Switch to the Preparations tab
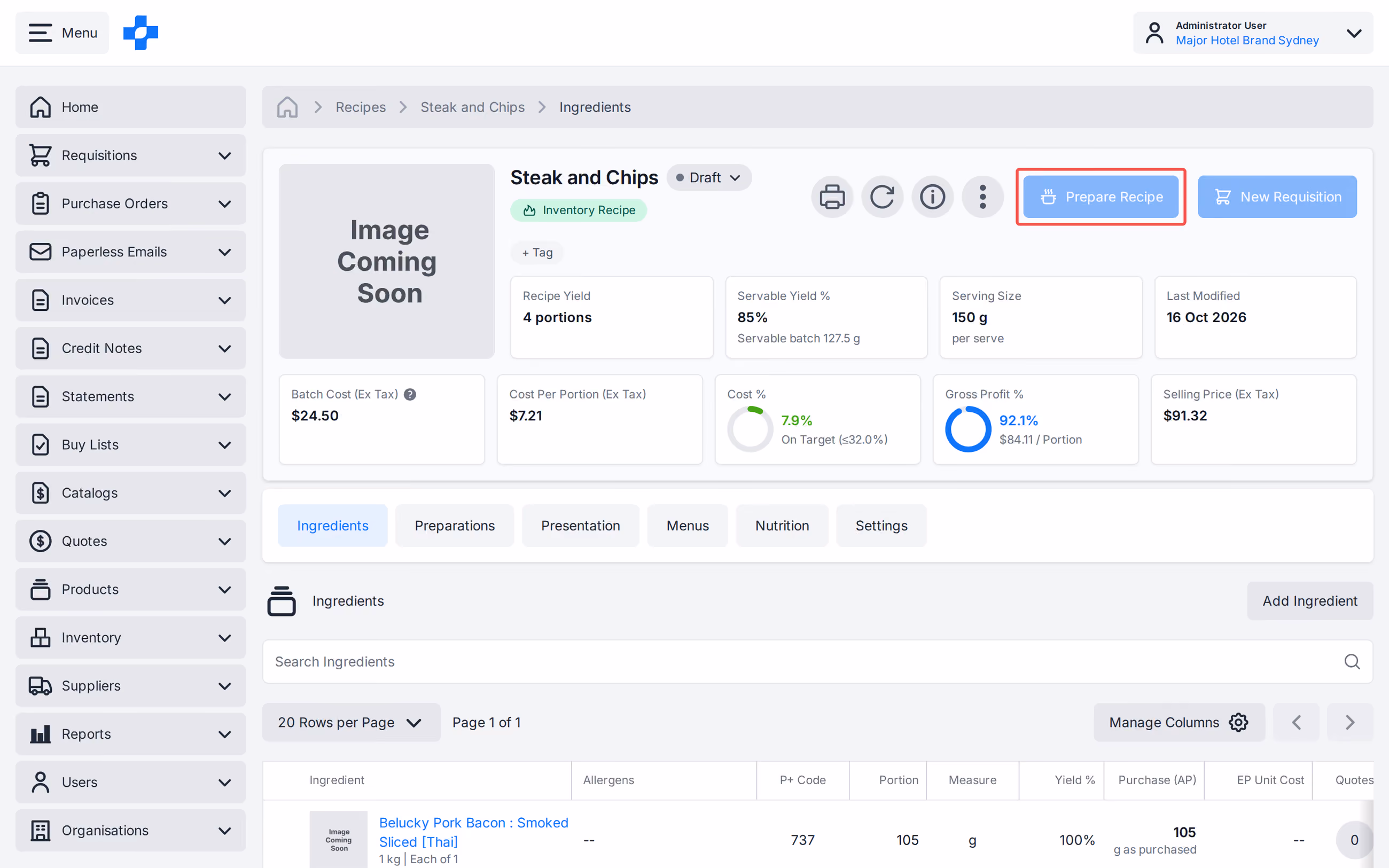Image resolution: width=1389 pixels, height=868 pixels. [455, 526]
